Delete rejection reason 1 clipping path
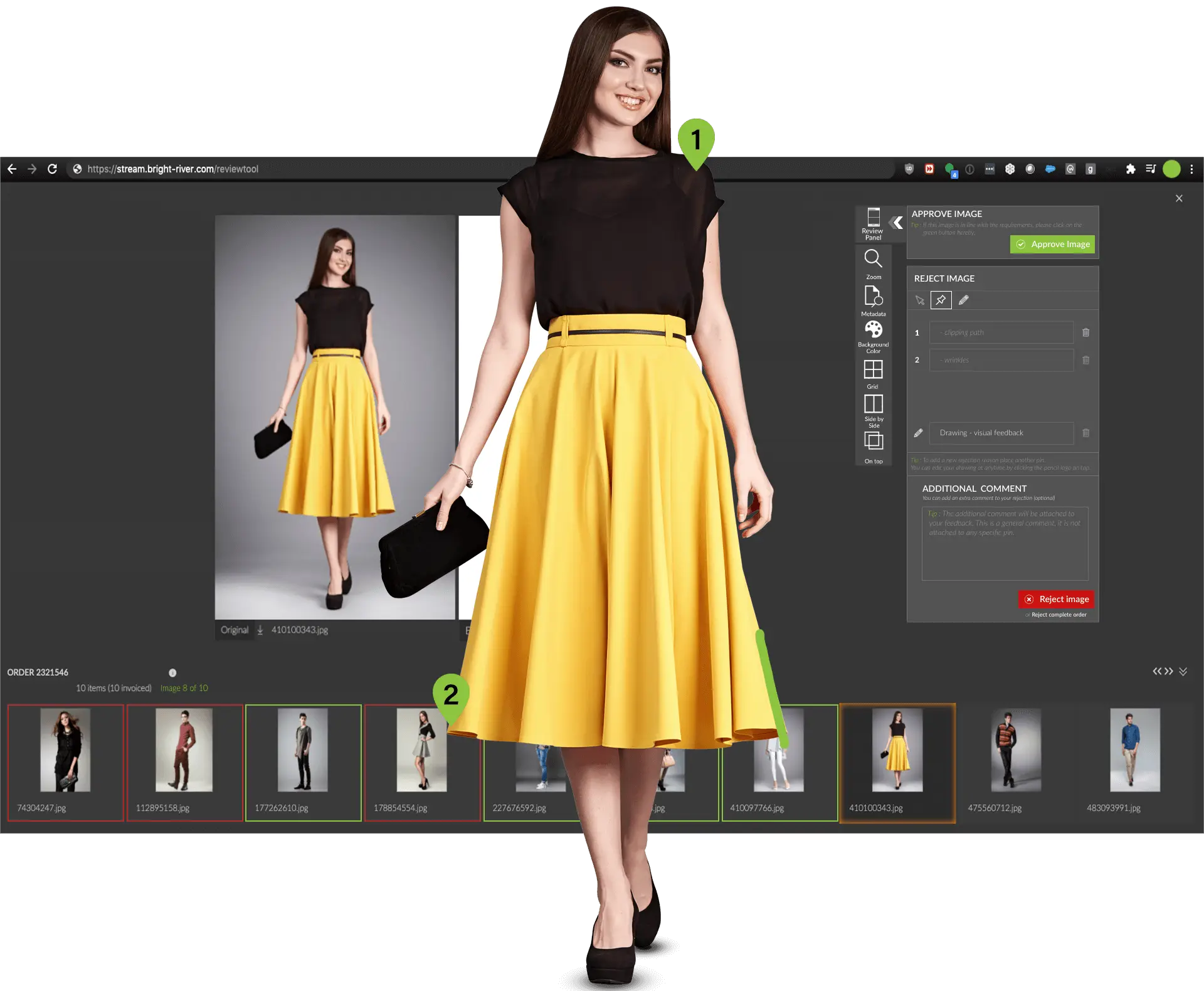Screen dimensions: 1204x991 click(x=1086, y=332)
